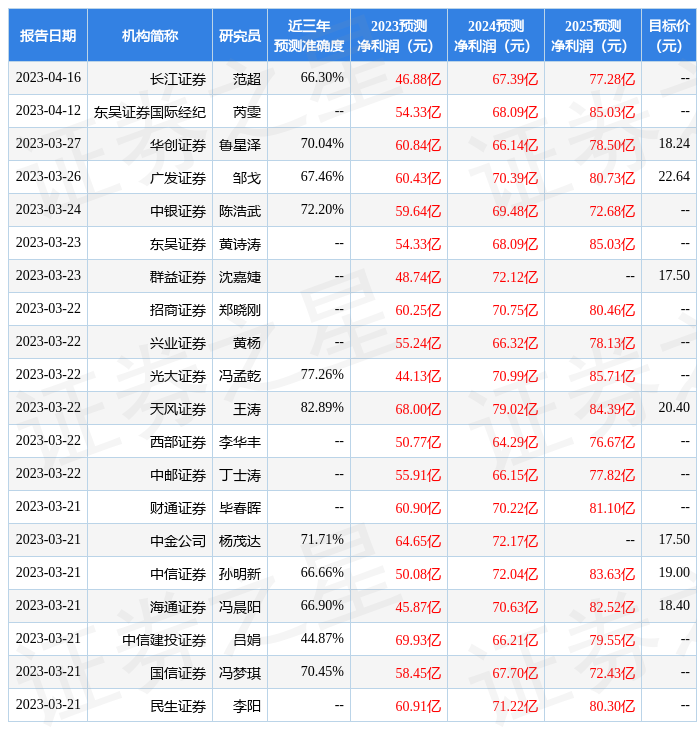Click the target price 18.40
This screenshot has height=730, width=697.
(x=674, y=605)
